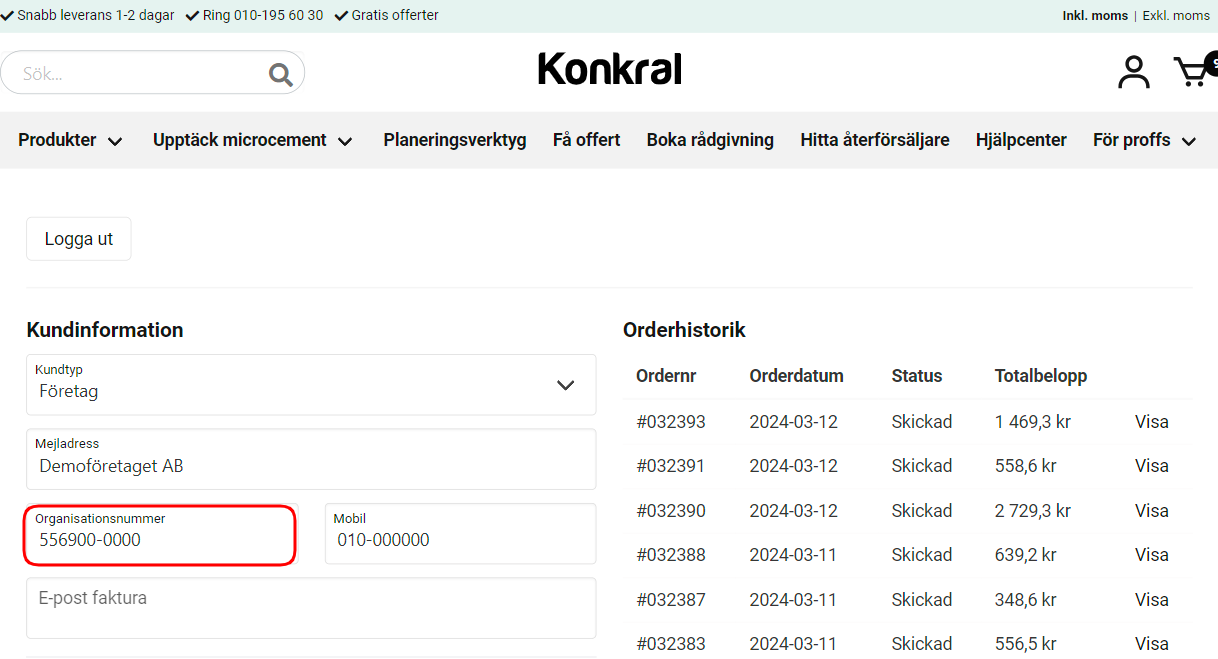Open Hjälpcenter
The height and width of the screenshot is (659, 1218).
(x=1021, y=140)
